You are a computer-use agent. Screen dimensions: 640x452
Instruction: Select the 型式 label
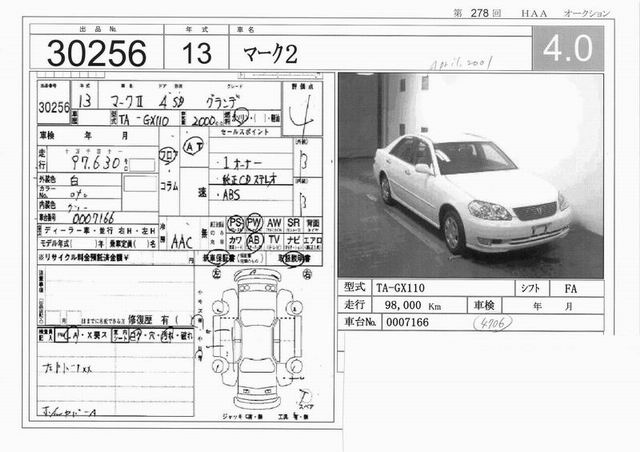354,287
